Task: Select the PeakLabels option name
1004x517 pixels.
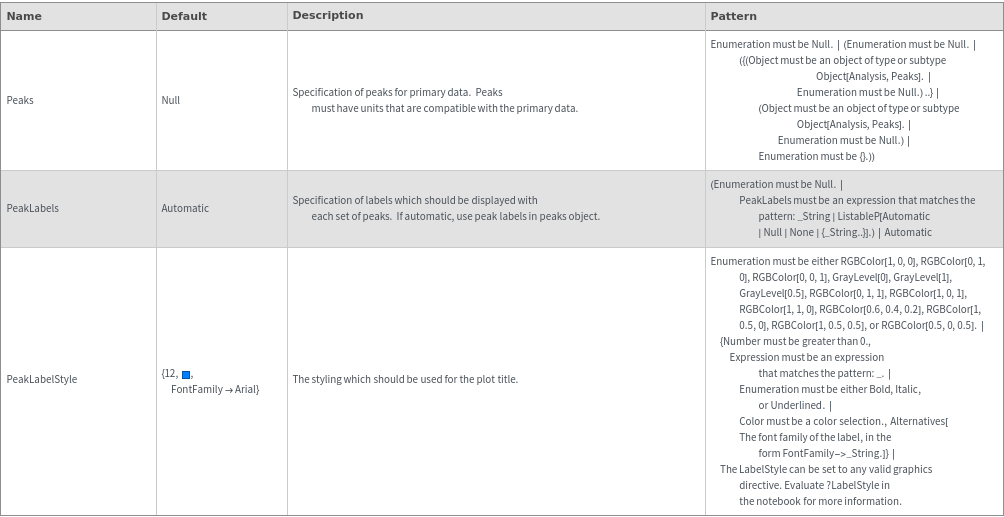Action: [33, 208]
